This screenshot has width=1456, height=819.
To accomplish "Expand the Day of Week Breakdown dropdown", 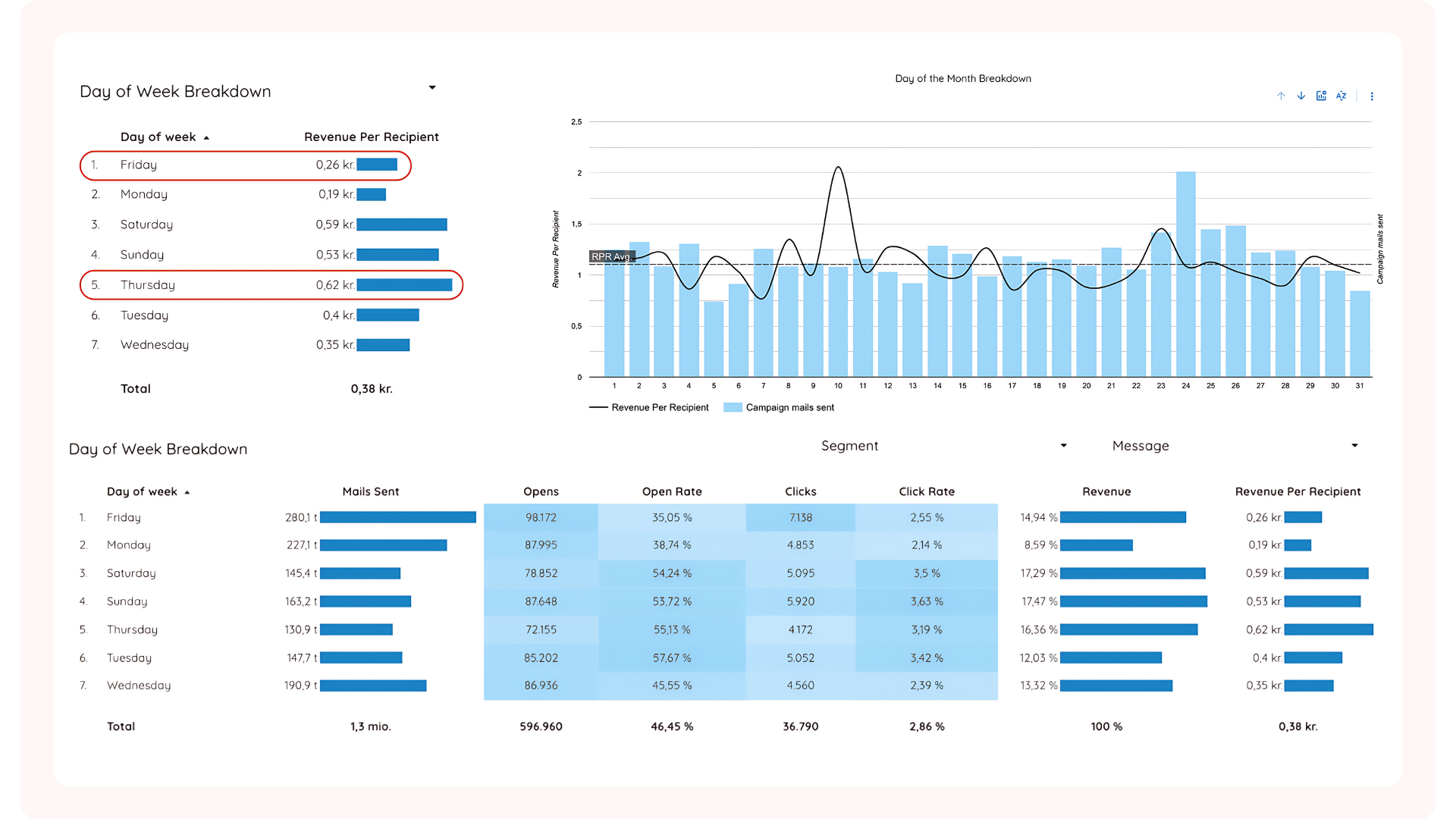I will click(x=433, y=88).
